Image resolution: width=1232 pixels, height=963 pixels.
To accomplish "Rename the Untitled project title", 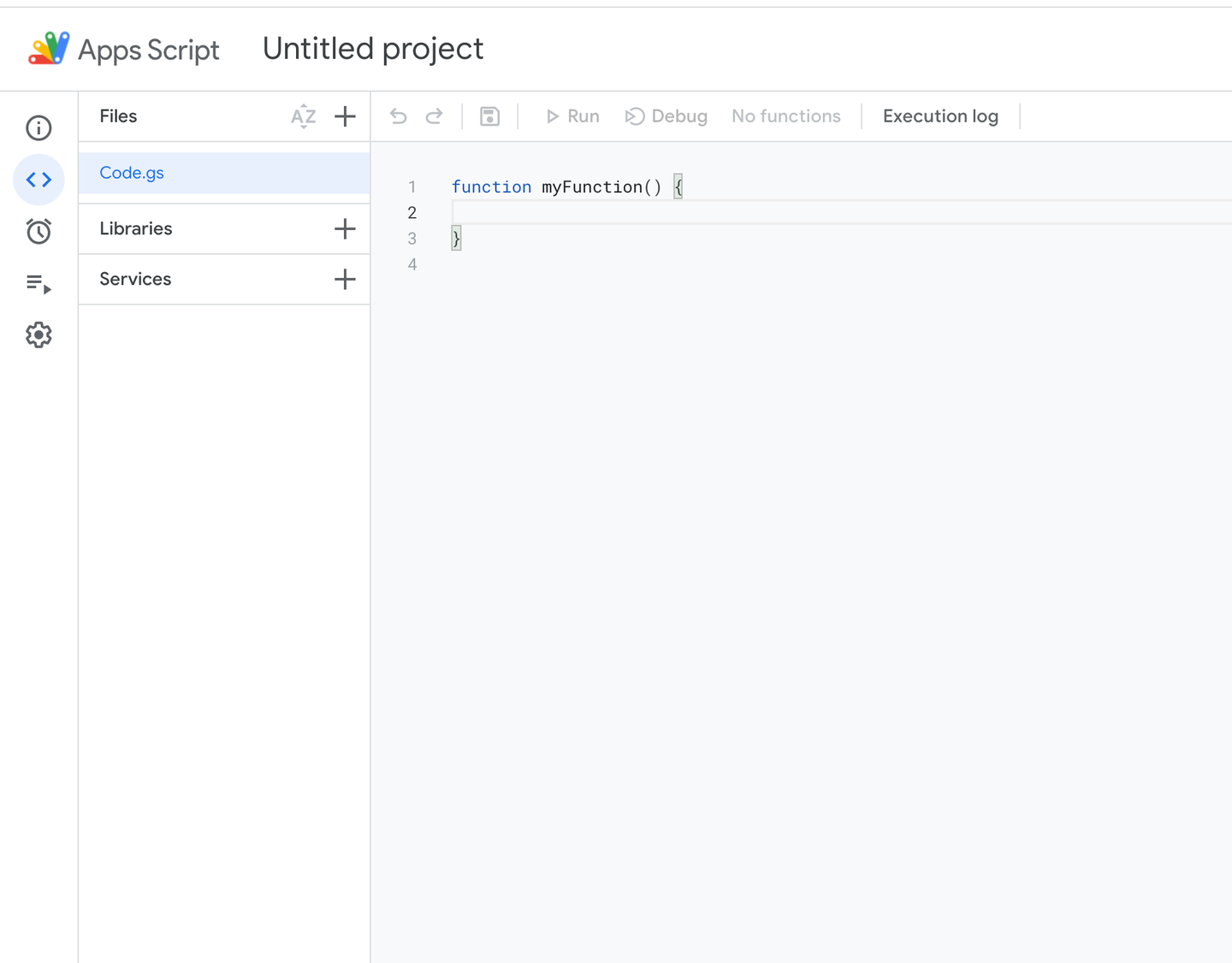I will 373,49.
